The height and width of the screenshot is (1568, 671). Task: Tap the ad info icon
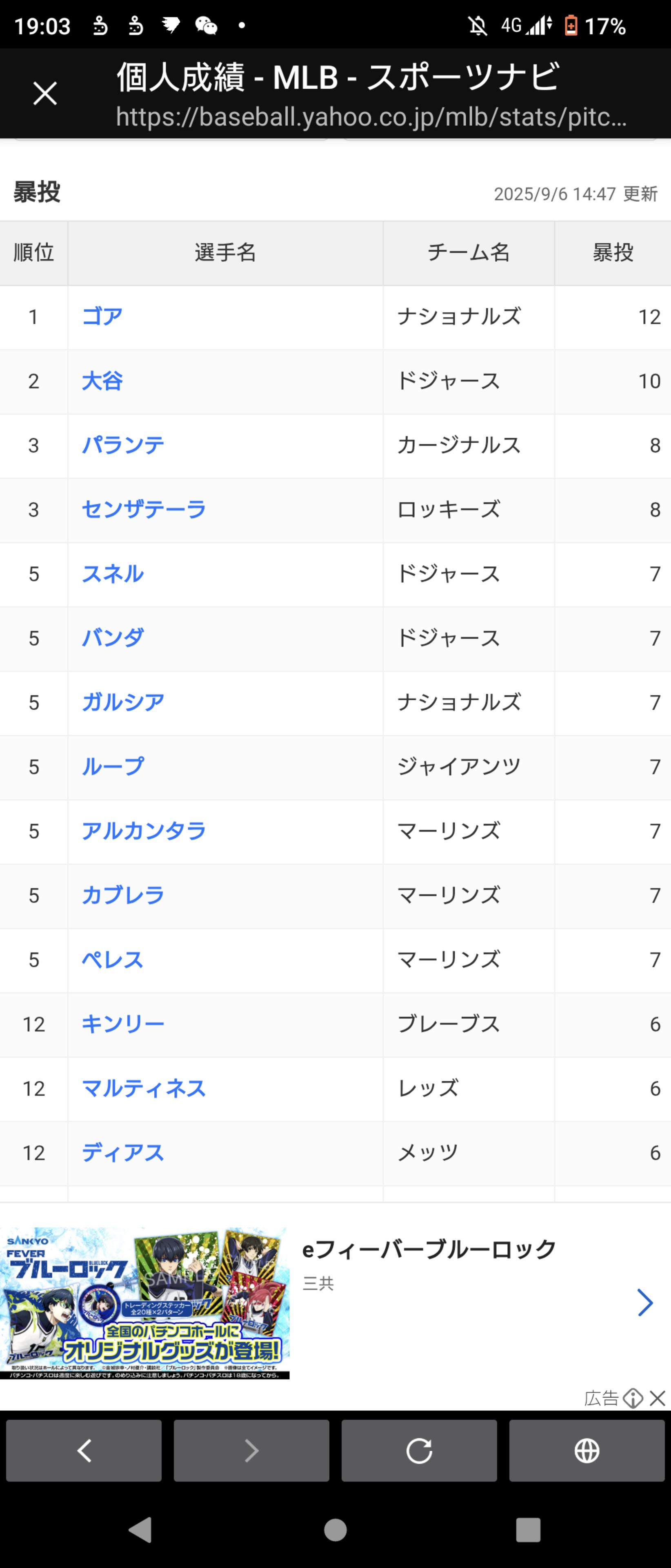click(x=633, y=1398)
